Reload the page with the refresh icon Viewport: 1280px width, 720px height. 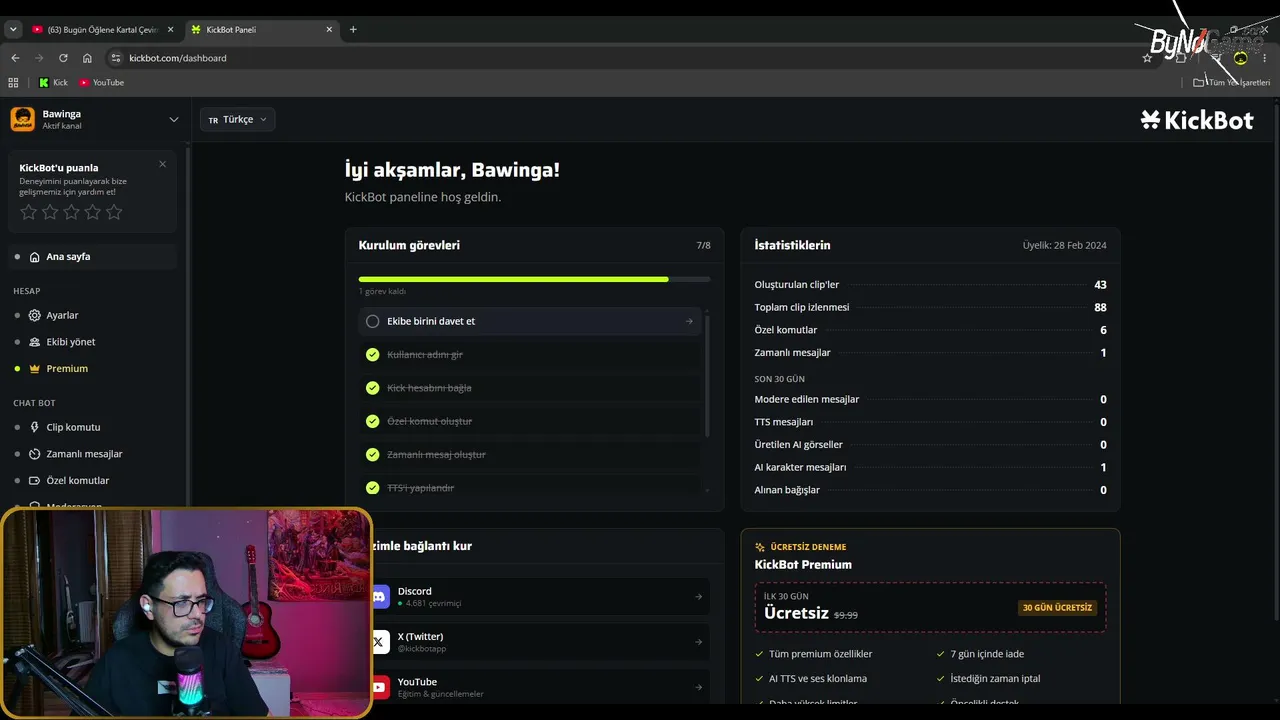click(63, 58)
